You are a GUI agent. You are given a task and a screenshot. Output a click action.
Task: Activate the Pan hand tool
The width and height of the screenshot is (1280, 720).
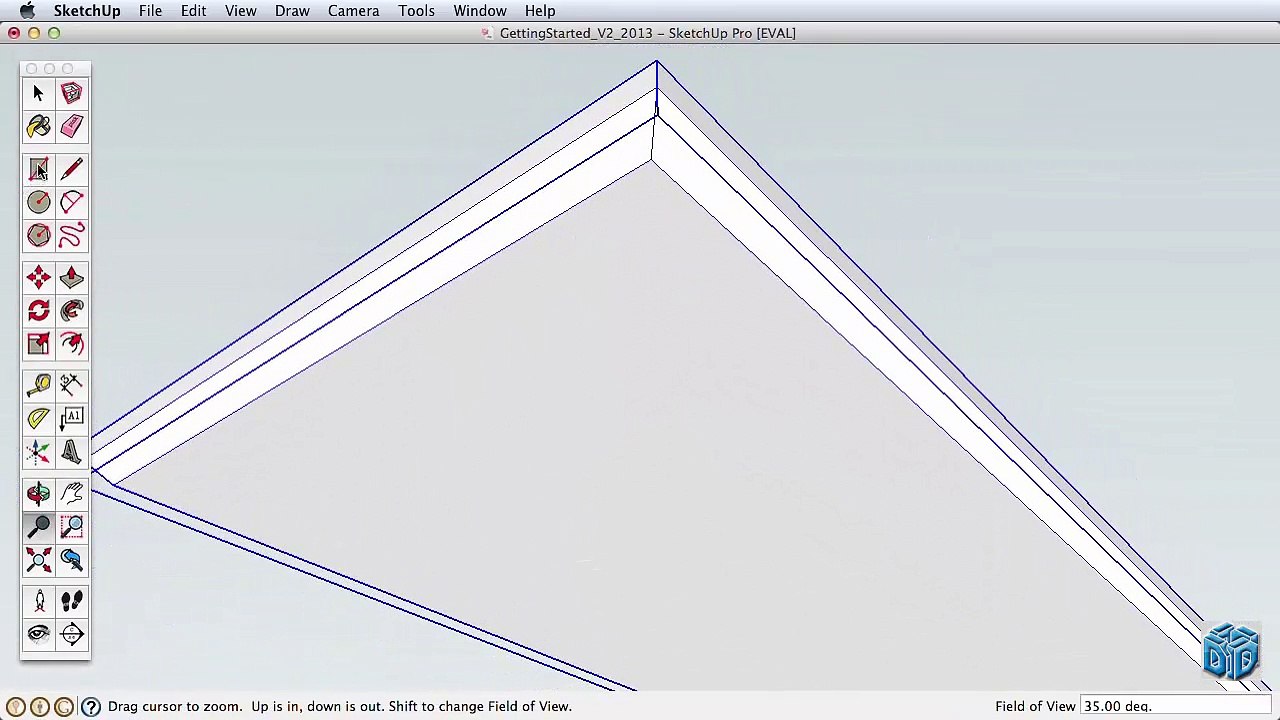71,493
